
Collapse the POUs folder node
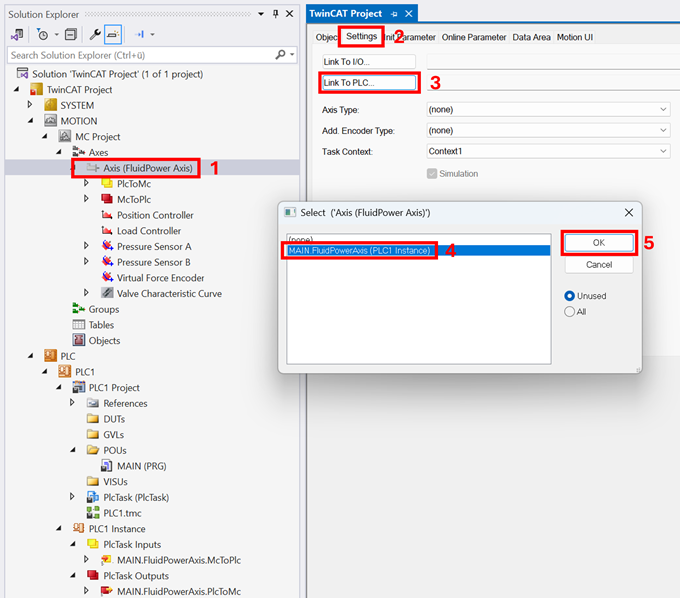pyautogui.click(x=73, y=450)
